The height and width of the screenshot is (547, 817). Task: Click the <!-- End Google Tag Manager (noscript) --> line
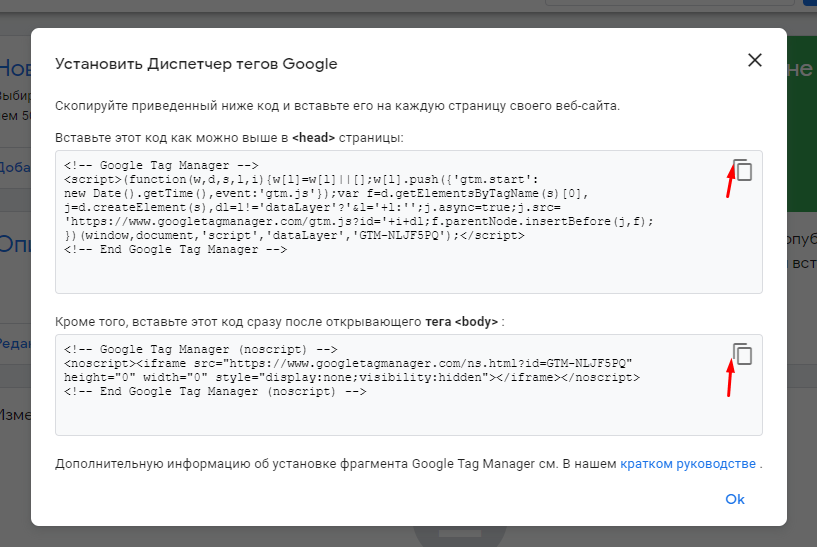click(215, 392)
